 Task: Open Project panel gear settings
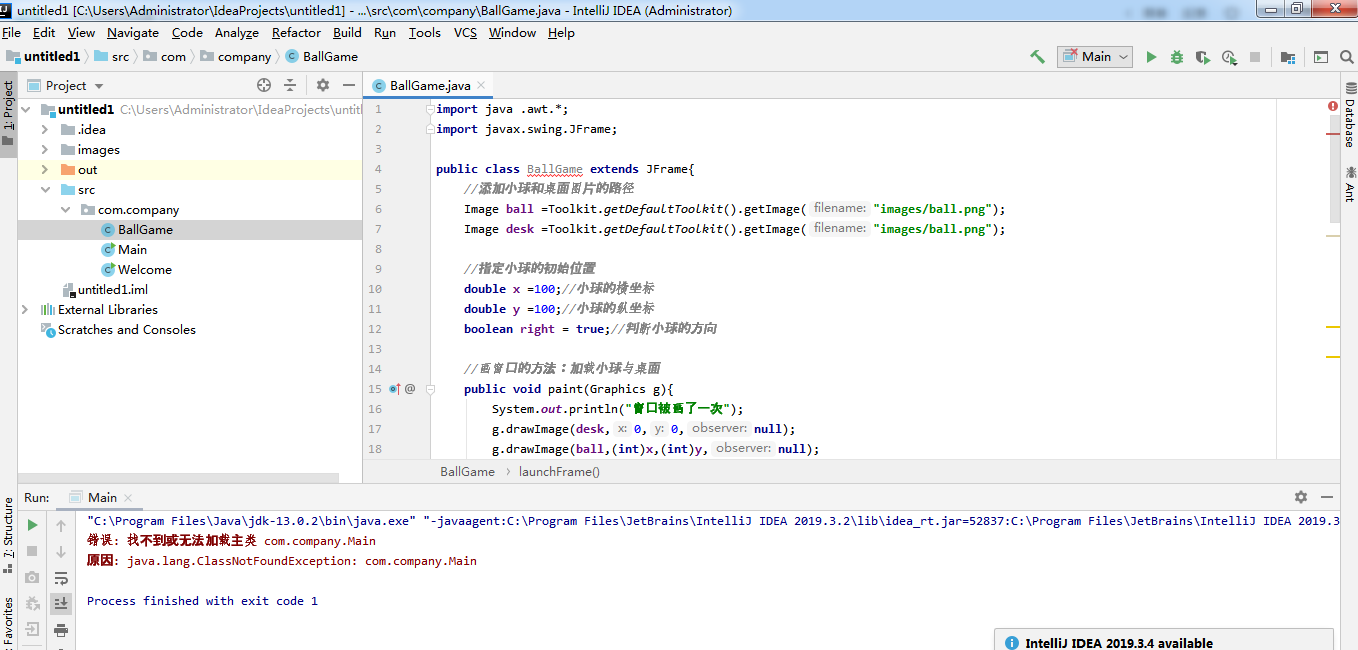point(323,85)
